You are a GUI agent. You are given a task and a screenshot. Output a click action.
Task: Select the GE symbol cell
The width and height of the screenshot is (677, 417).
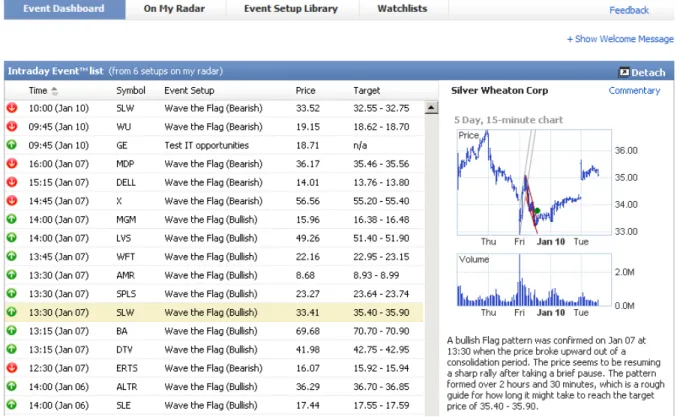[x=122, y=145]
